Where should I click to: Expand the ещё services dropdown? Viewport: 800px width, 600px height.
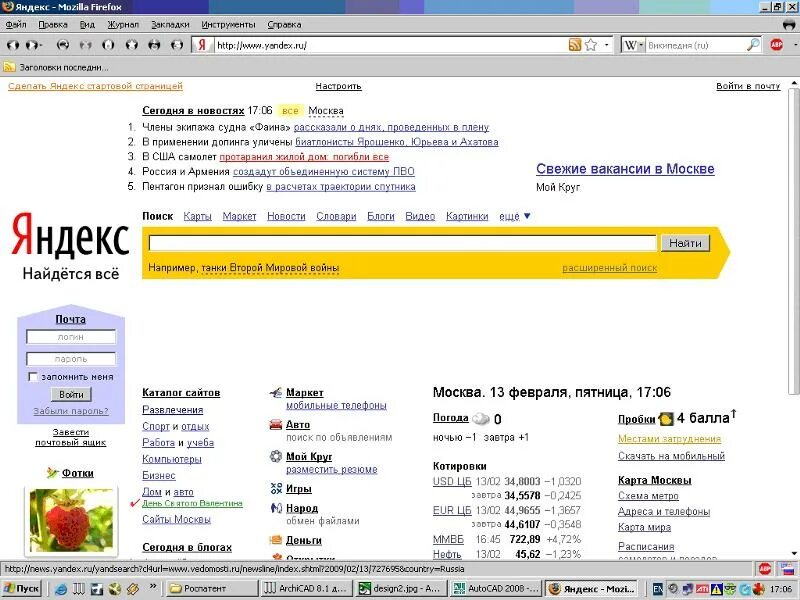[x=515, y=216]
